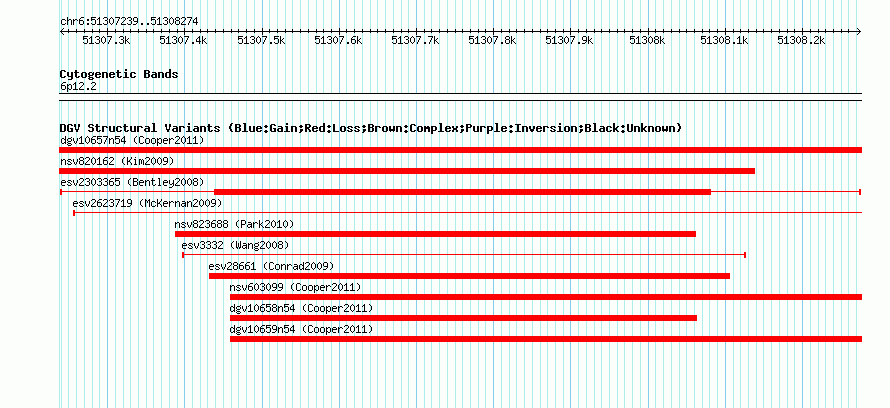Viewport: 890px width, 408px height.
Task: Click the red bar of dgv10657n54
Action: (461, 150)
